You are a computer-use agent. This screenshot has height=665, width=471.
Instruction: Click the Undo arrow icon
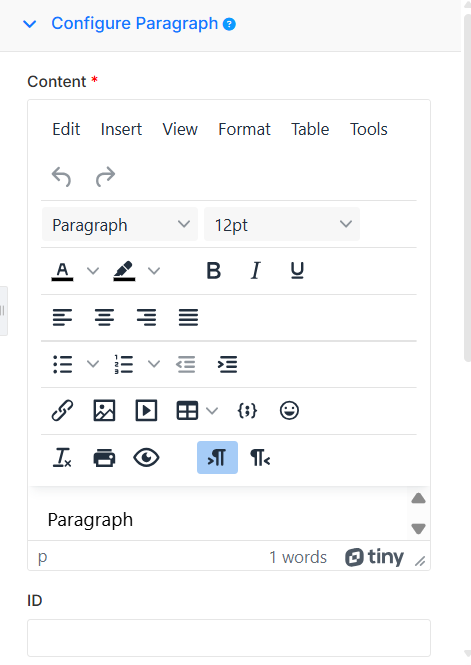[62, 176]
